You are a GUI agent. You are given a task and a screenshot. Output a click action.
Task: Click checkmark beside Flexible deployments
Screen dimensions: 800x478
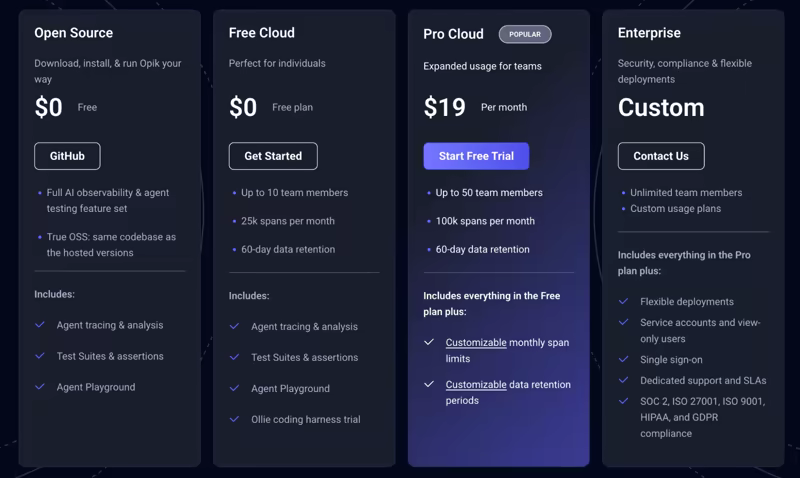(x=623, y=301)
